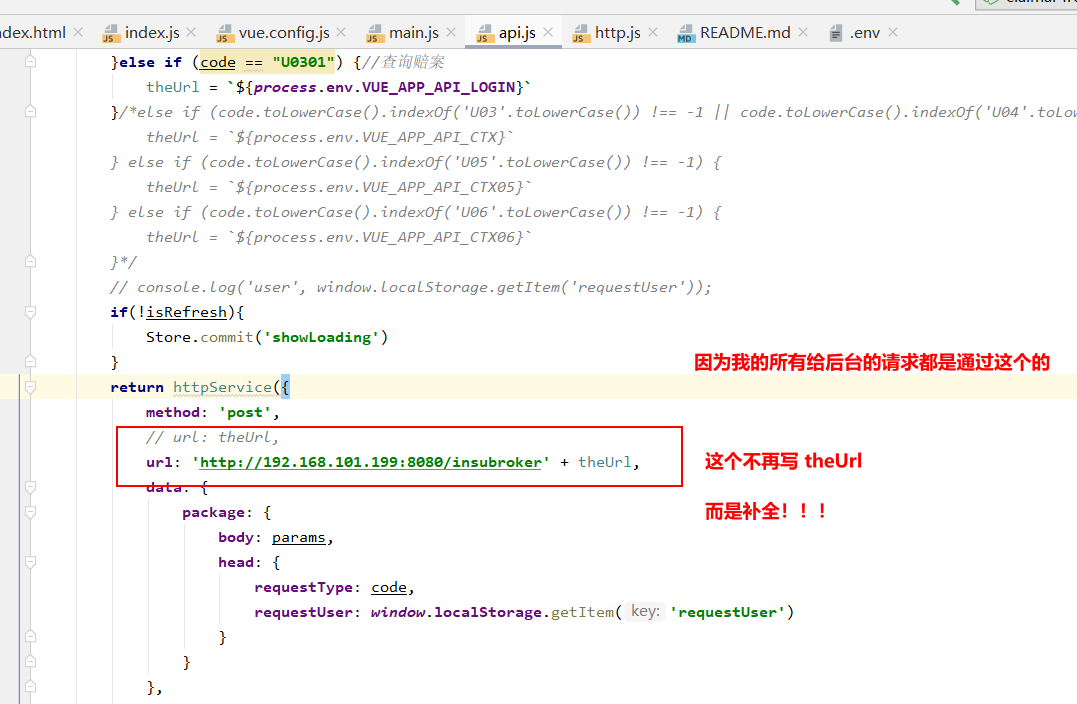
Task: Click the JS file icon on vue.config.js tab
Action: tap(225, 33)
